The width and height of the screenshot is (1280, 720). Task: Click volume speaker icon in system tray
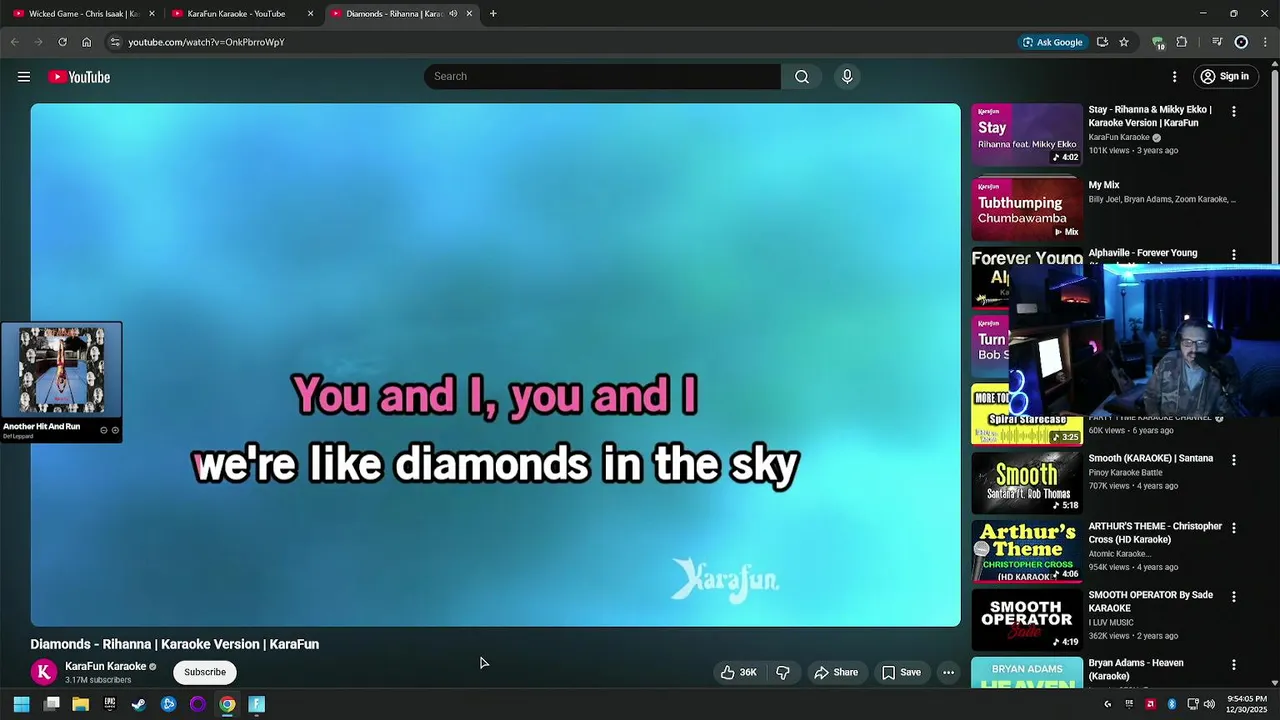click(x=1209, y=704)
